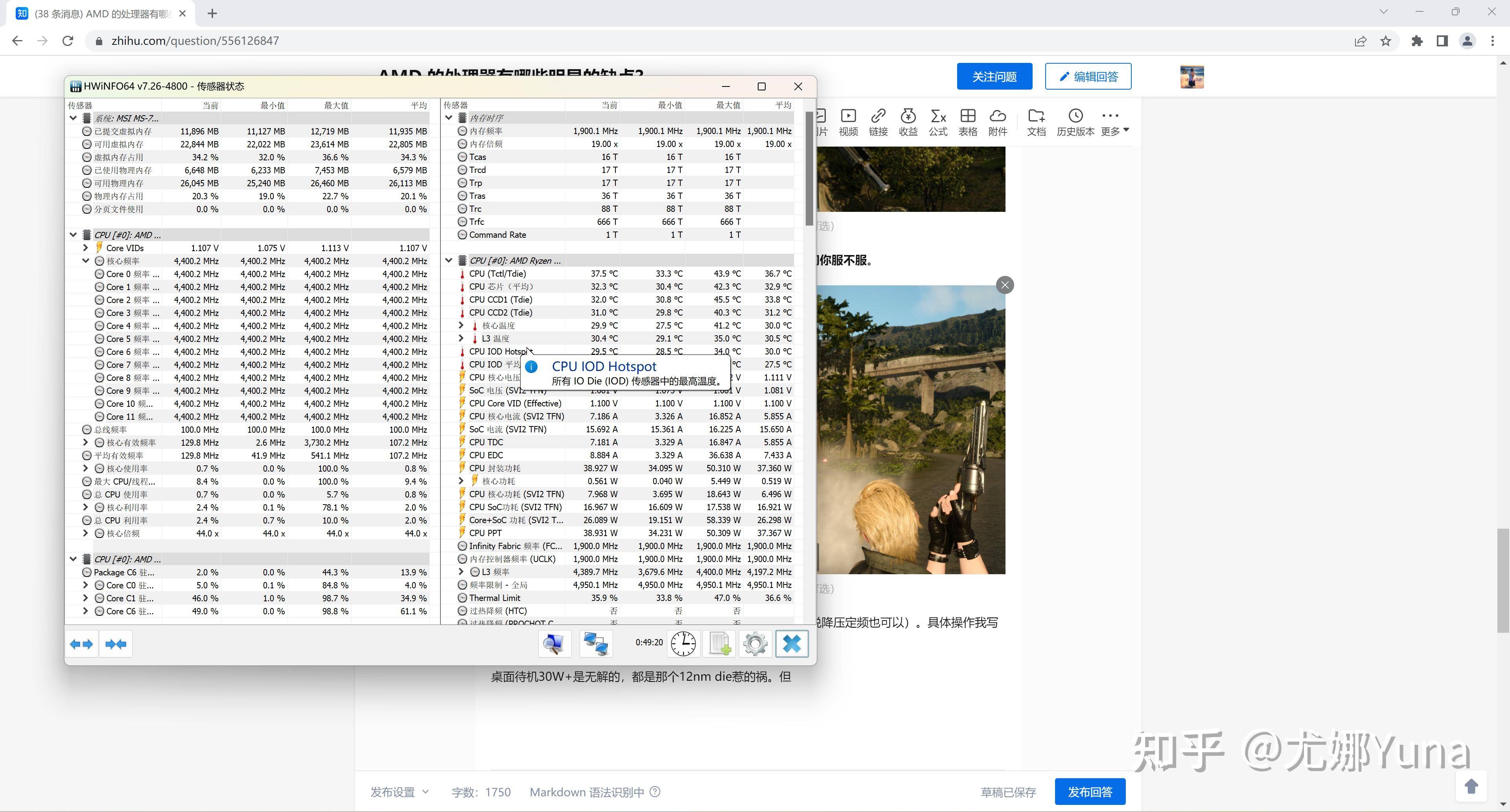Insert video from Zhihu editor toolbar
This screenshot has width=1510, height=812.
[x=848, y=123]
